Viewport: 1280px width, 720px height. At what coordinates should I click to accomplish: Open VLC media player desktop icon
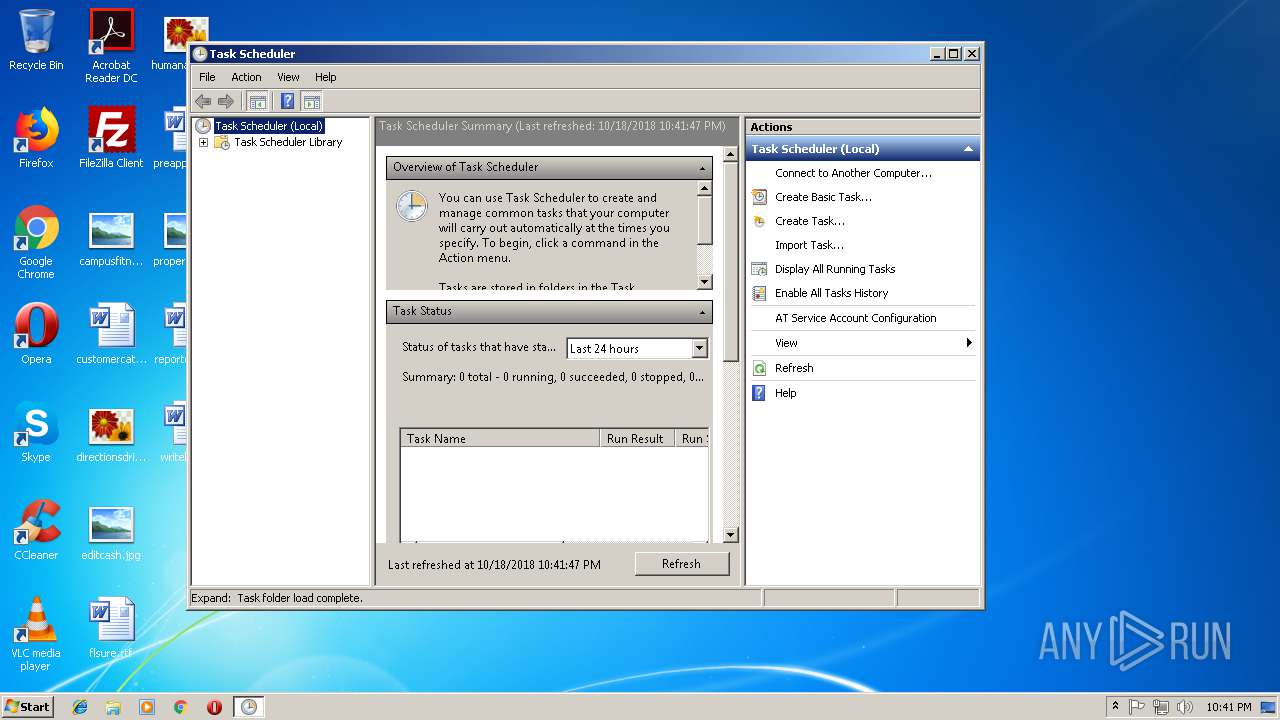point(36,634)
